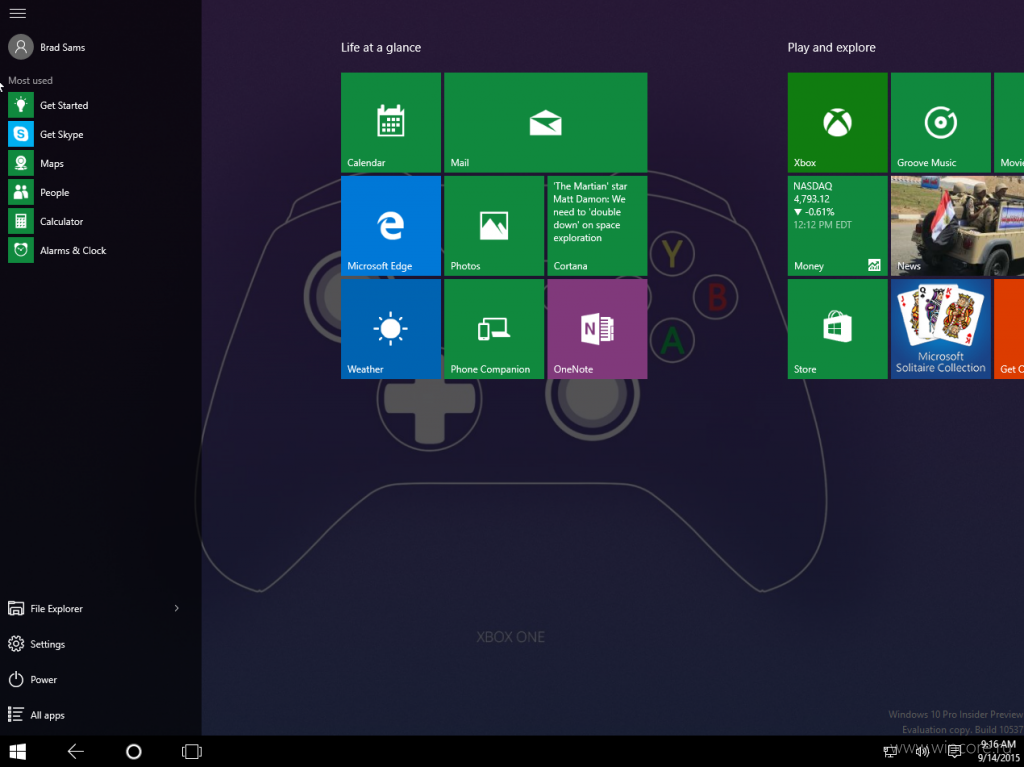Image resolution: width=1024 pixels, height=767 pixels.
Task: Launch Get Started app
Action: [48, 105]
